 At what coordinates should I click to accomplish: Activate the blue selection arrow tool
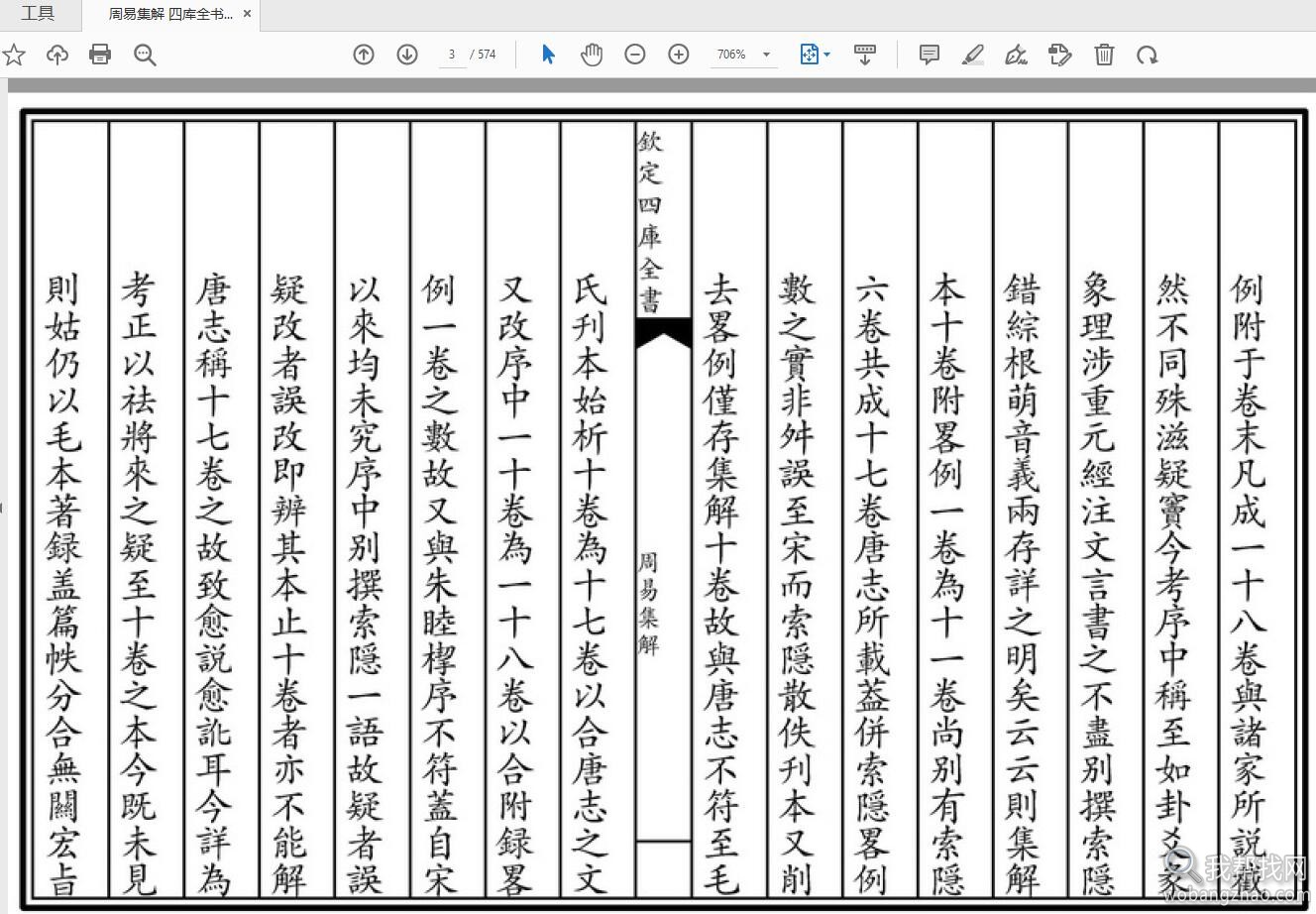(x=548, y=55)
